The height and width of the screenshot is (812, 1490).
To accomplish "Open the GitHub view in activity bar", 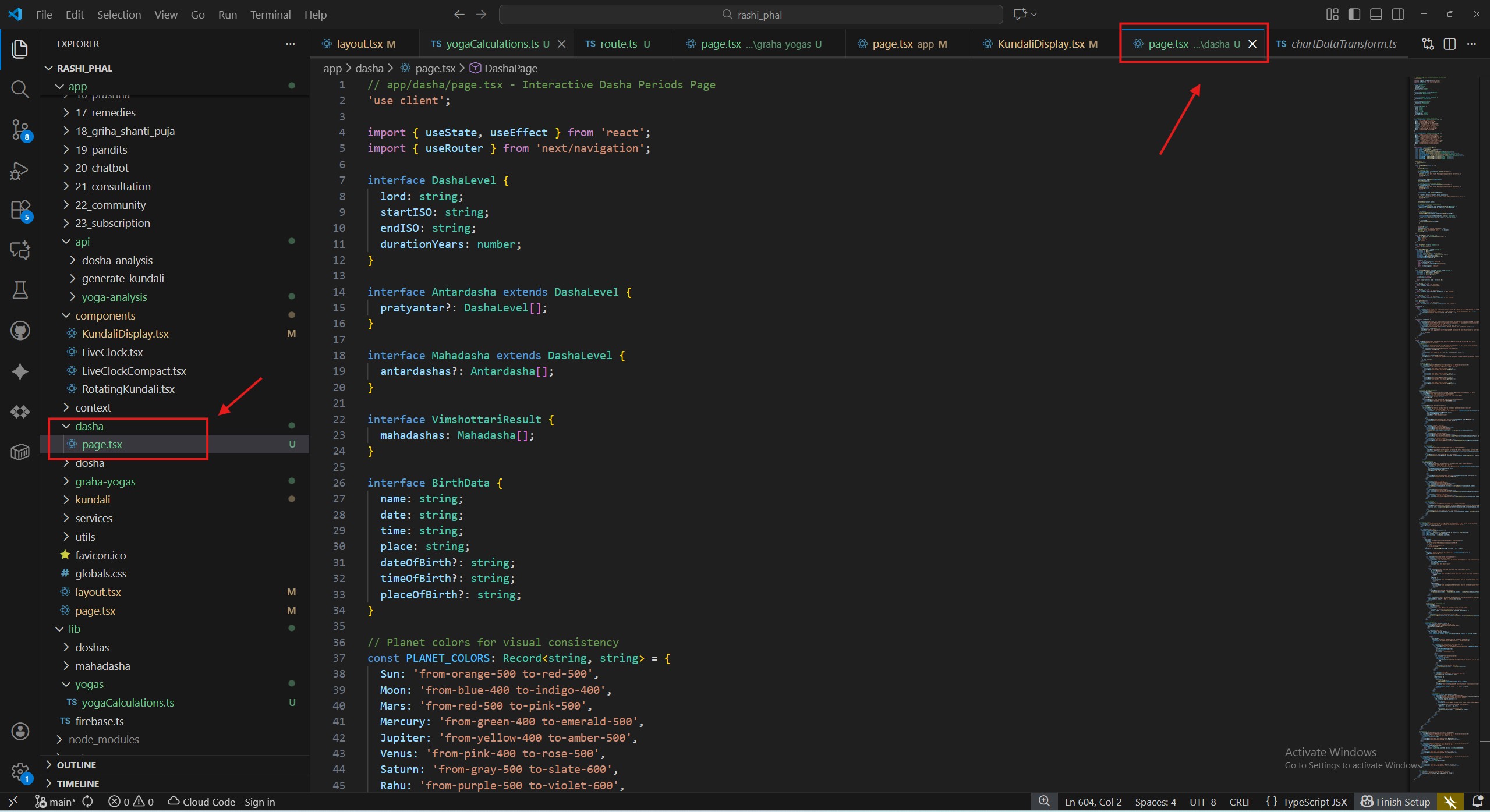I will pyautogui.click(x=20, y=331).
